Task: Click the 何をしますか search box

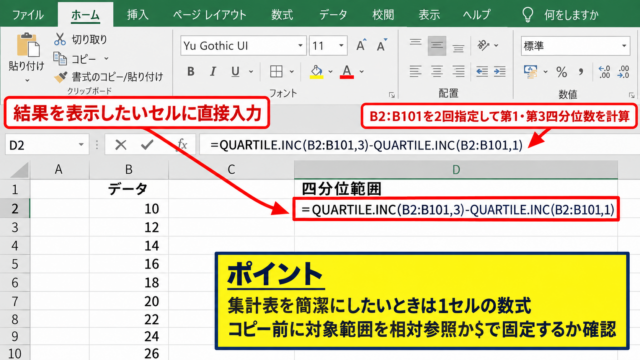Action: [571, 15]
